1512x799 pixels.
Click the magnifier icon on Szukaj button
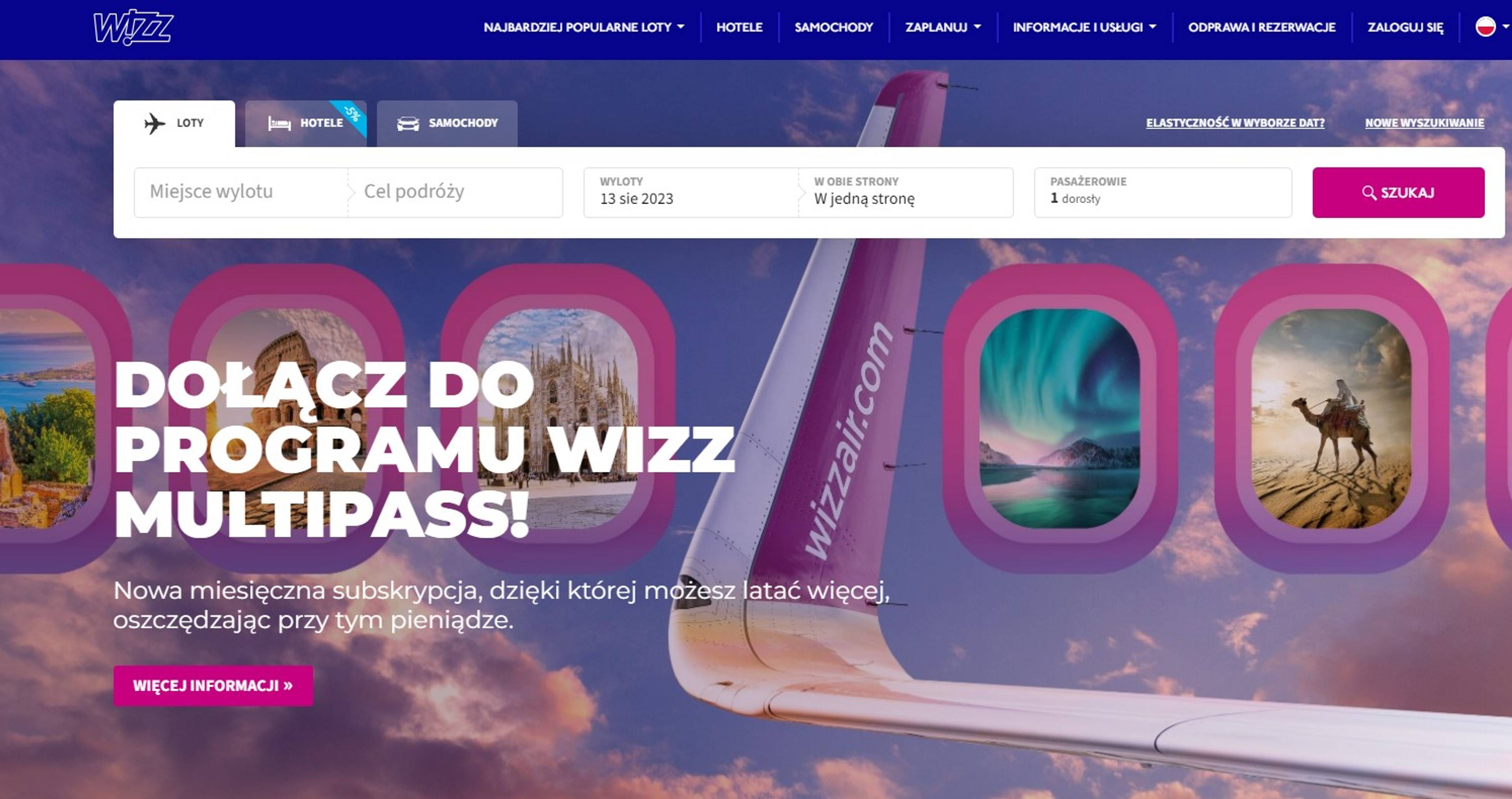[x=1369, y=193]
